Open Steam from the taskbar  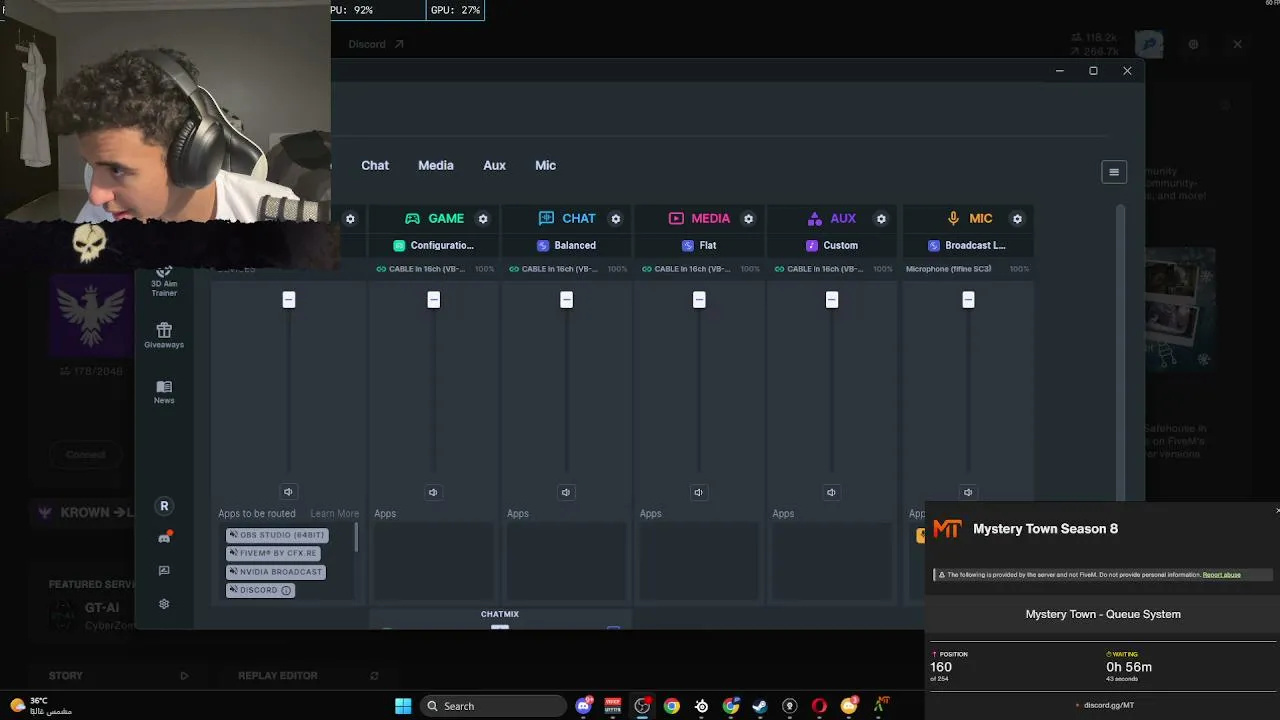760,706
